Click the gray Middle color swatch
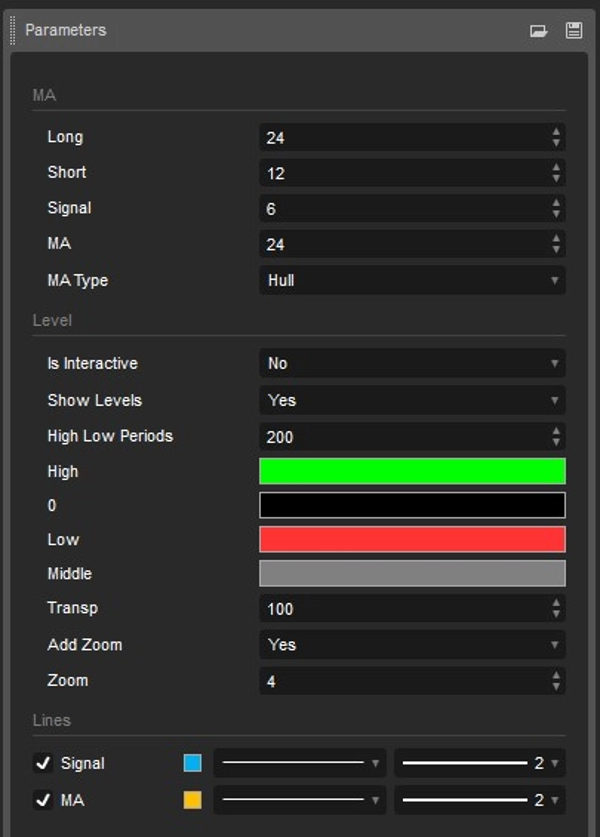The width and height of the screenshot is (600, 837). point(412,574)
